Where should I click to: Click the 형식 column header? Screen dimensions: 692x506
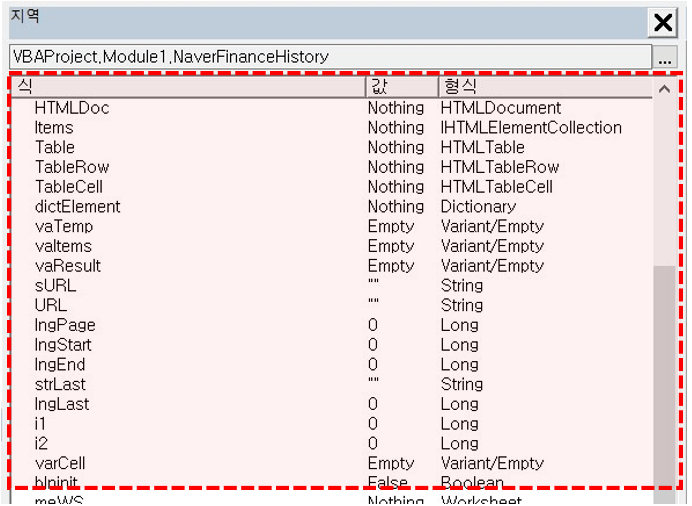[545, 86]
